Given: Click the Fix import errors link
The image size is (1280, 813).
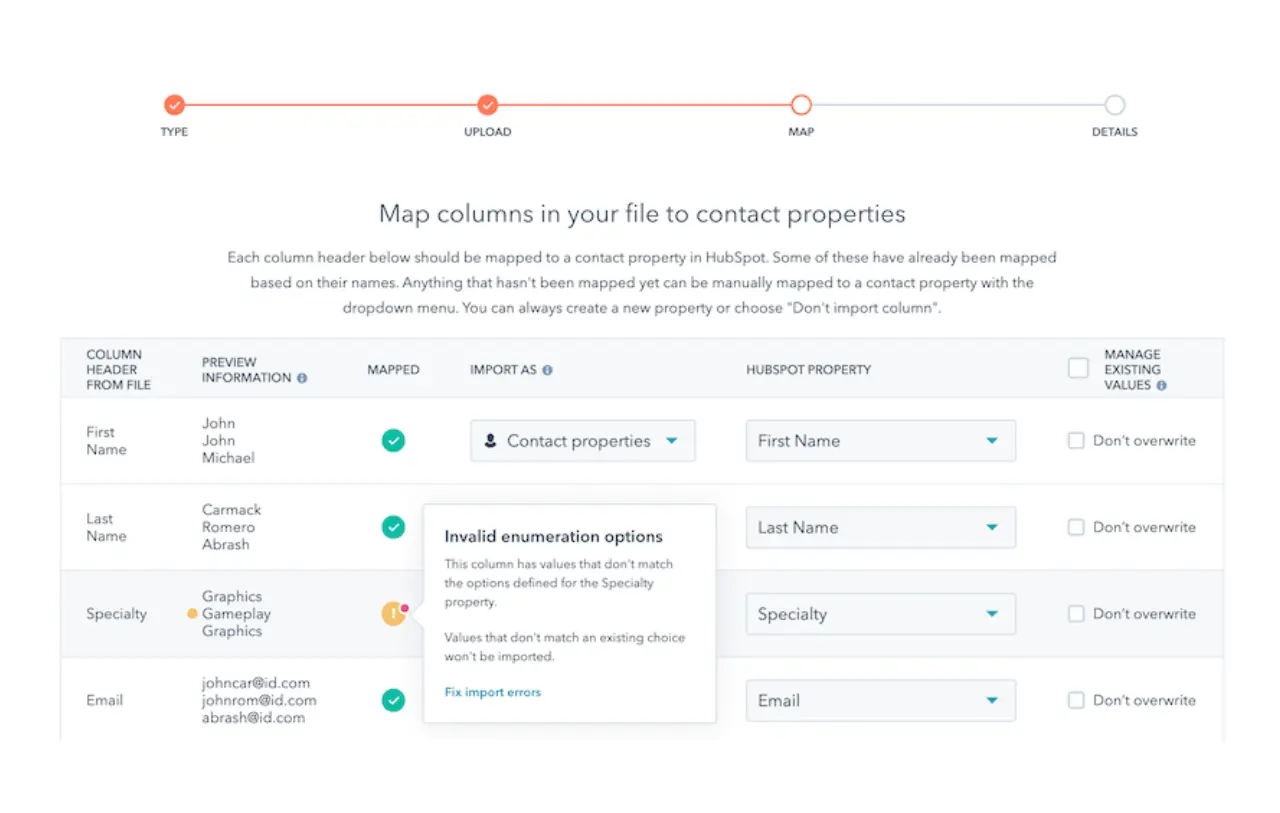Looking at the screenshot, I should [x=492, y=691].
